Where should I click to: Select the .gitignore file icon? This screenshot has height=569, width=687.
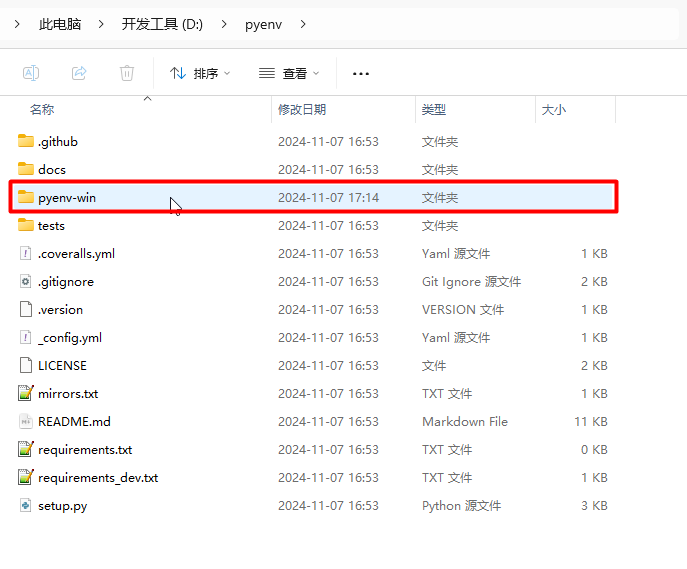26,281
